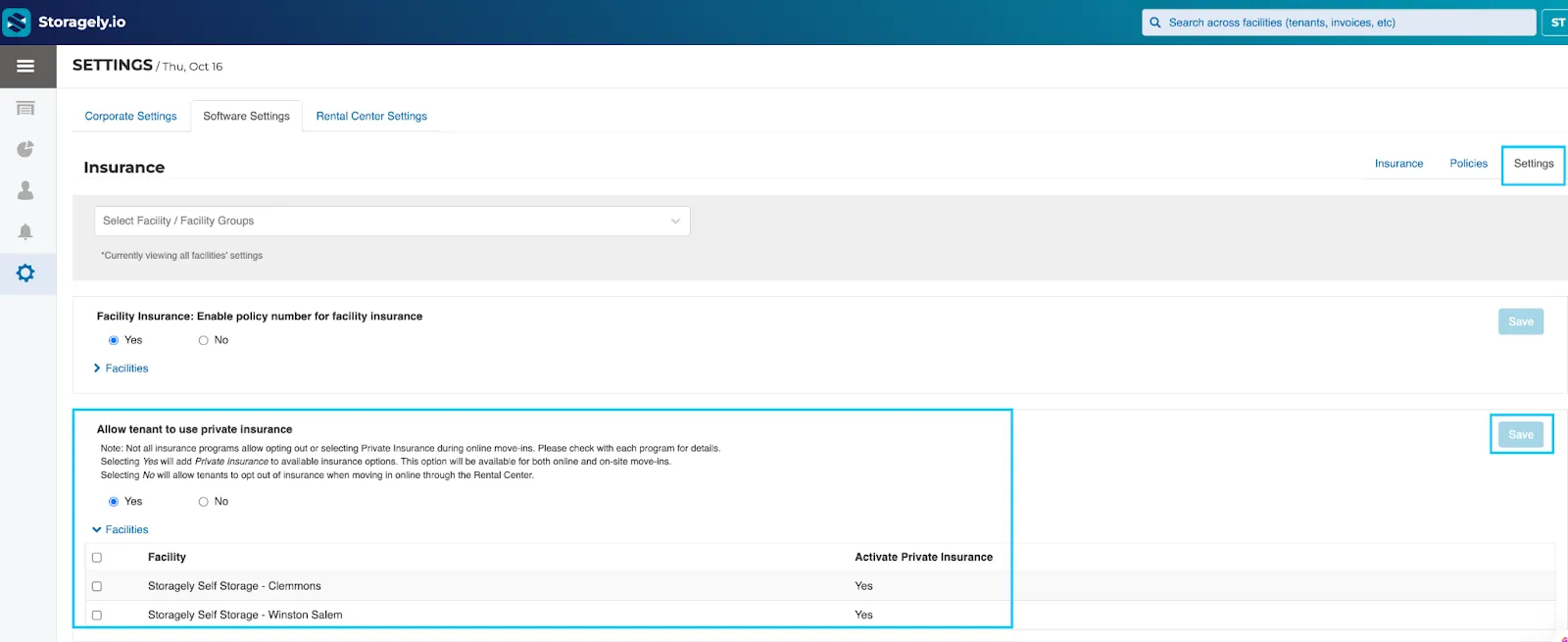Check the Storagely Self Storage - Clemmons checkbox

[x=97, y=586]
